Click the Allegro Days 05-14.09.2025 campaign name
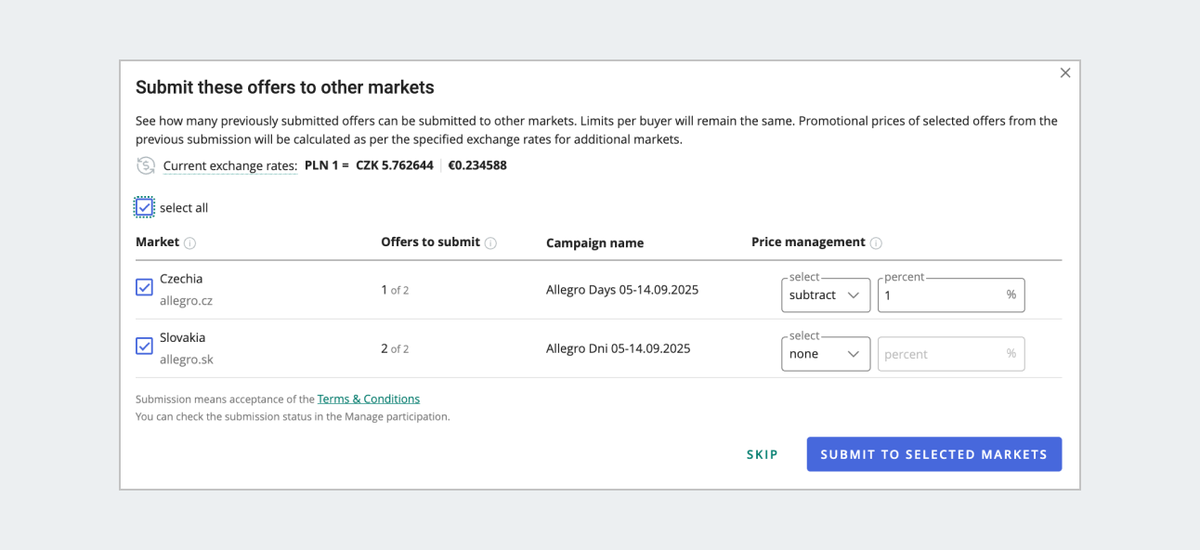Viewport: 1200px width, 550px height. click(622, 290)
